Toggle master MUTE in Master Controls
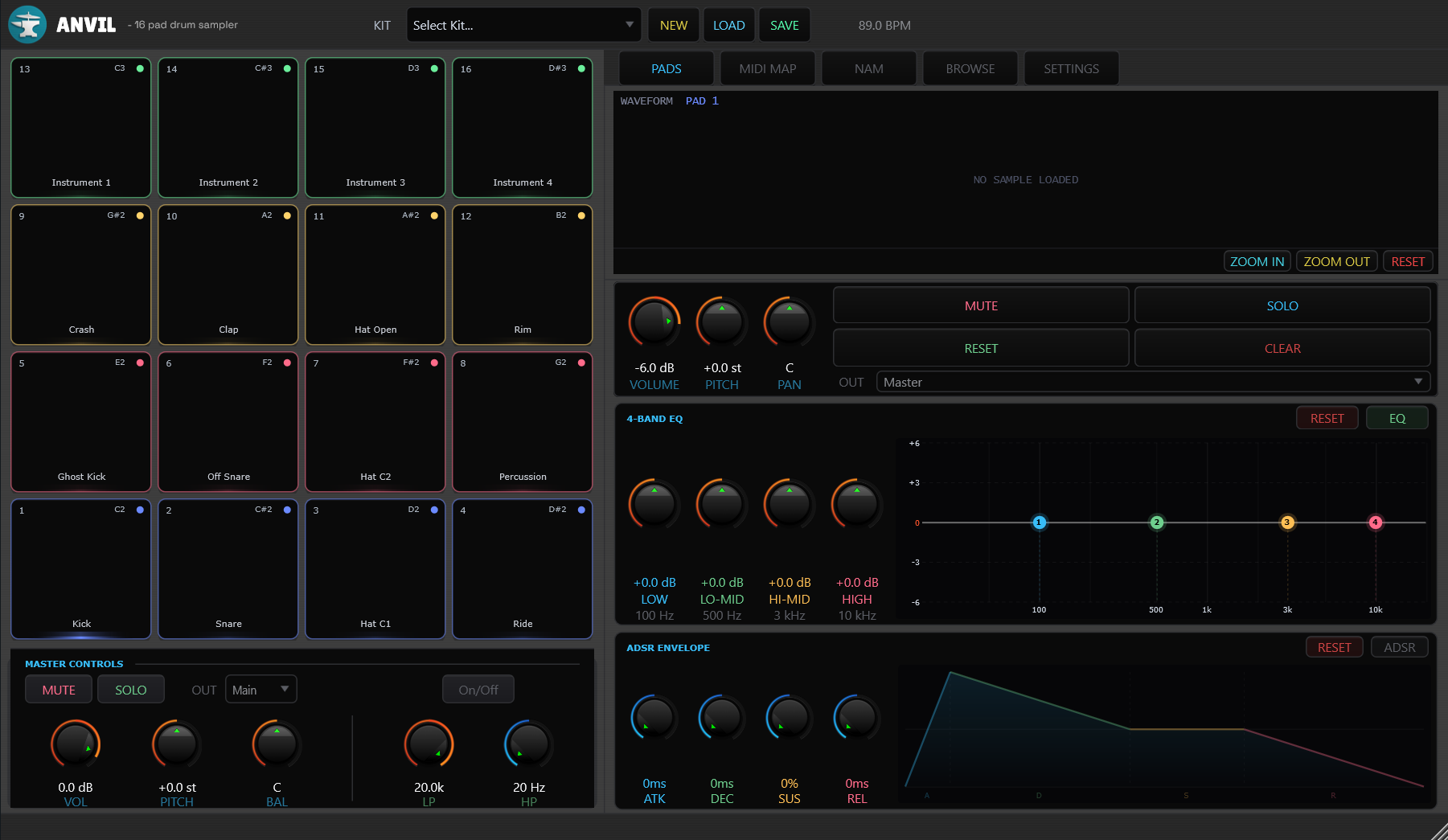Screen dimensions: 1448x840 click(59, 690)
